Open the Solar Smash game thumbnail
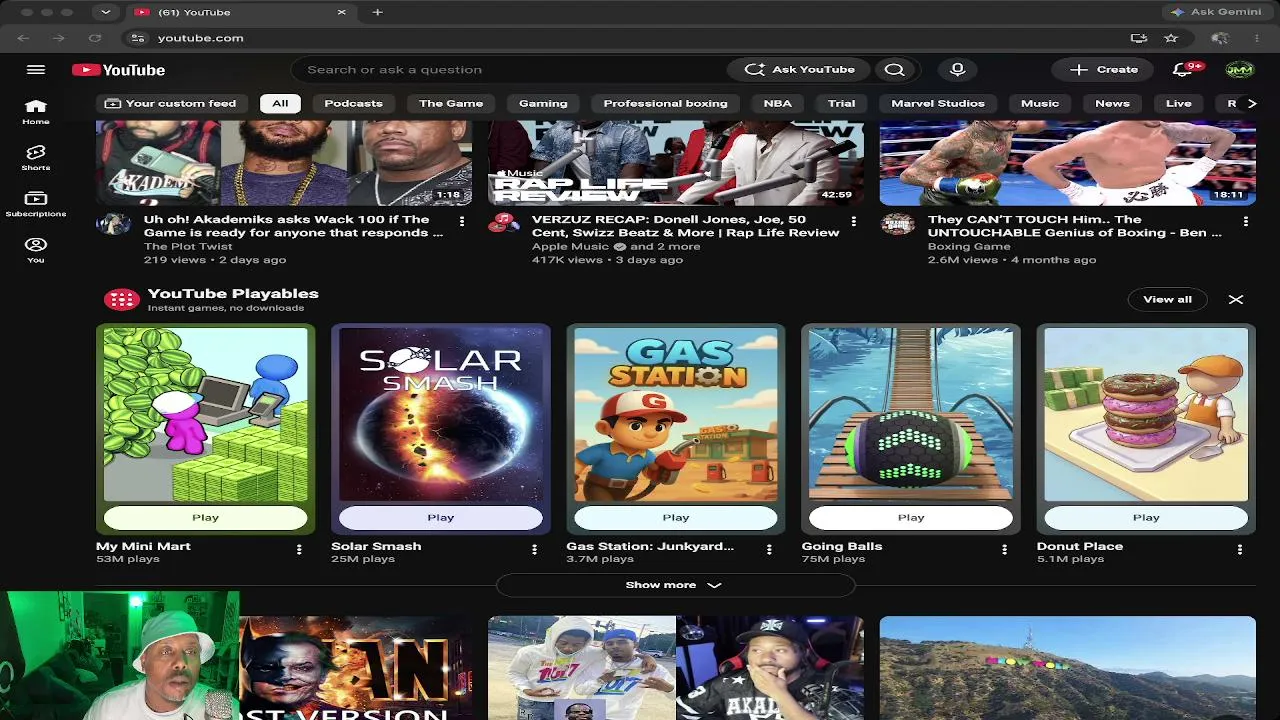This screenshot has height=720, width=1280. tap(441, 415)
